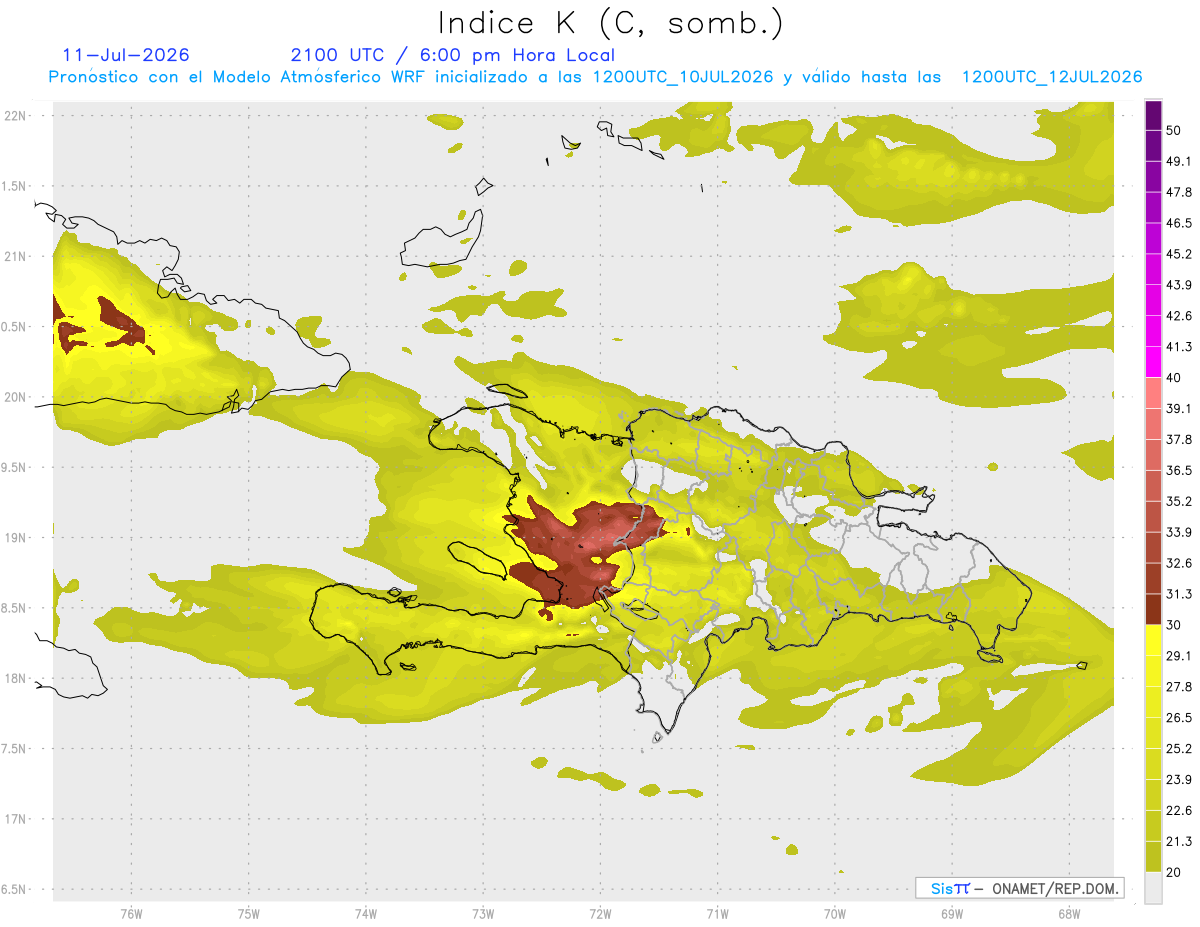
Task: Click the '46.5' color scale value
Action: pos(1179,223)
